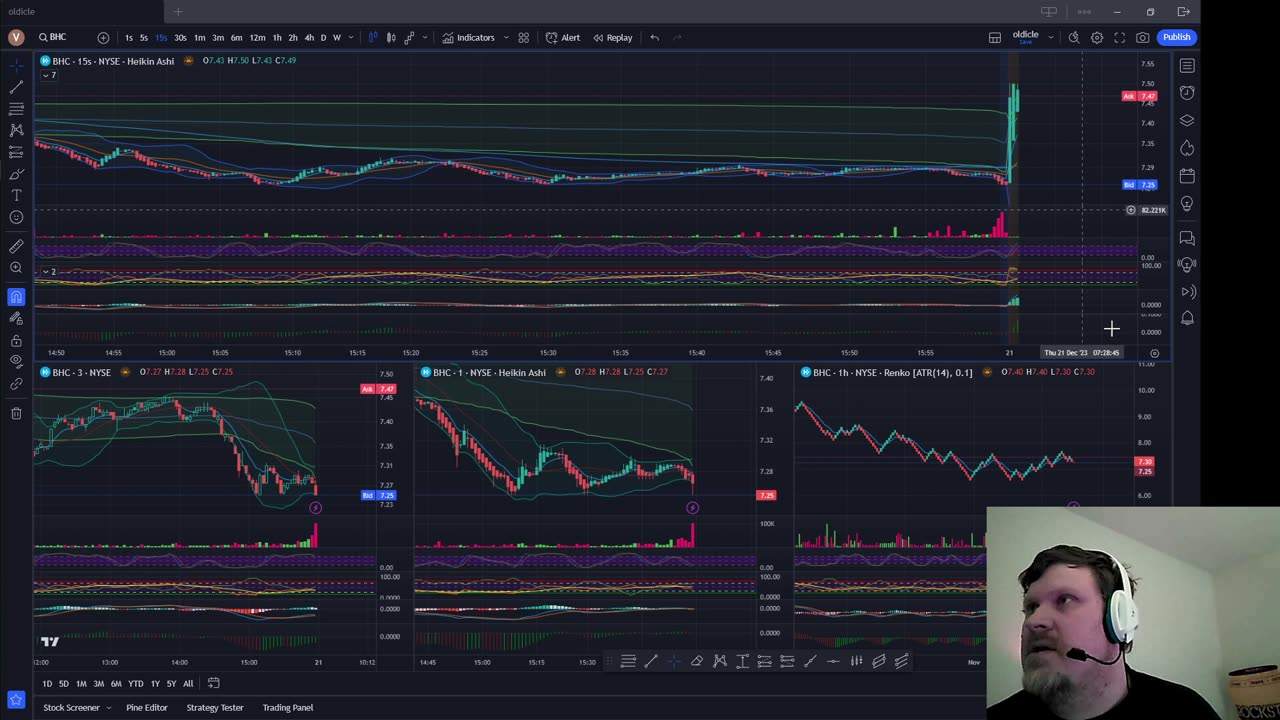Open the calendar icon in right sidebar
This screenshot has width=1280, height=720.
[x=1187, y=176]
